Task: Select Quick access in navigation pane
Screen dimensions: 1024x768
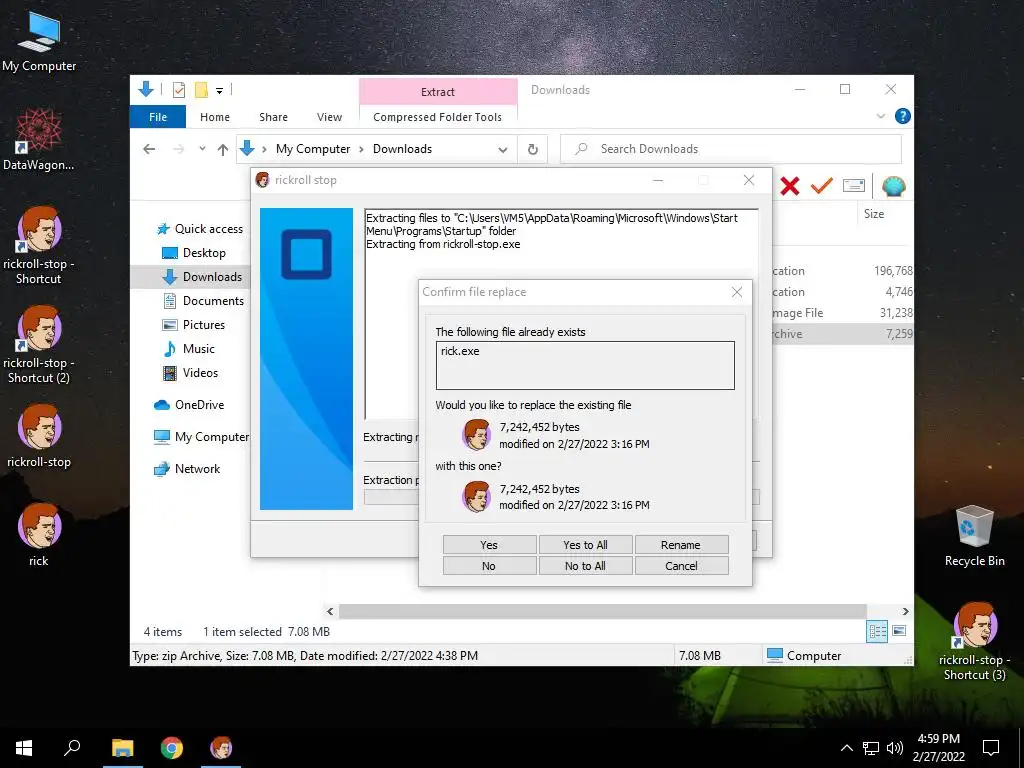Action: (x=199, y=229)
